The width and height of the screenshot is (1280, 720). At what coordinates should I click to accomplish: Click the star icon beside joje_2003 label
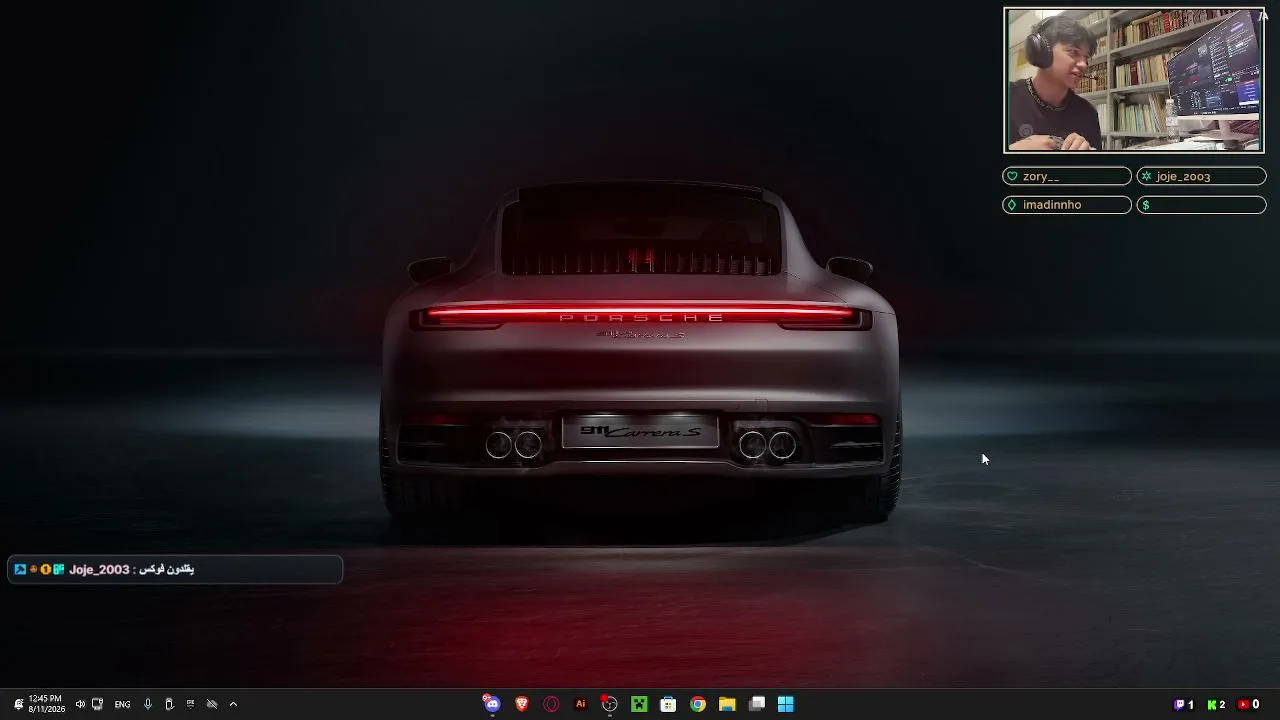pyautogui.click(x=1146, y=176)
